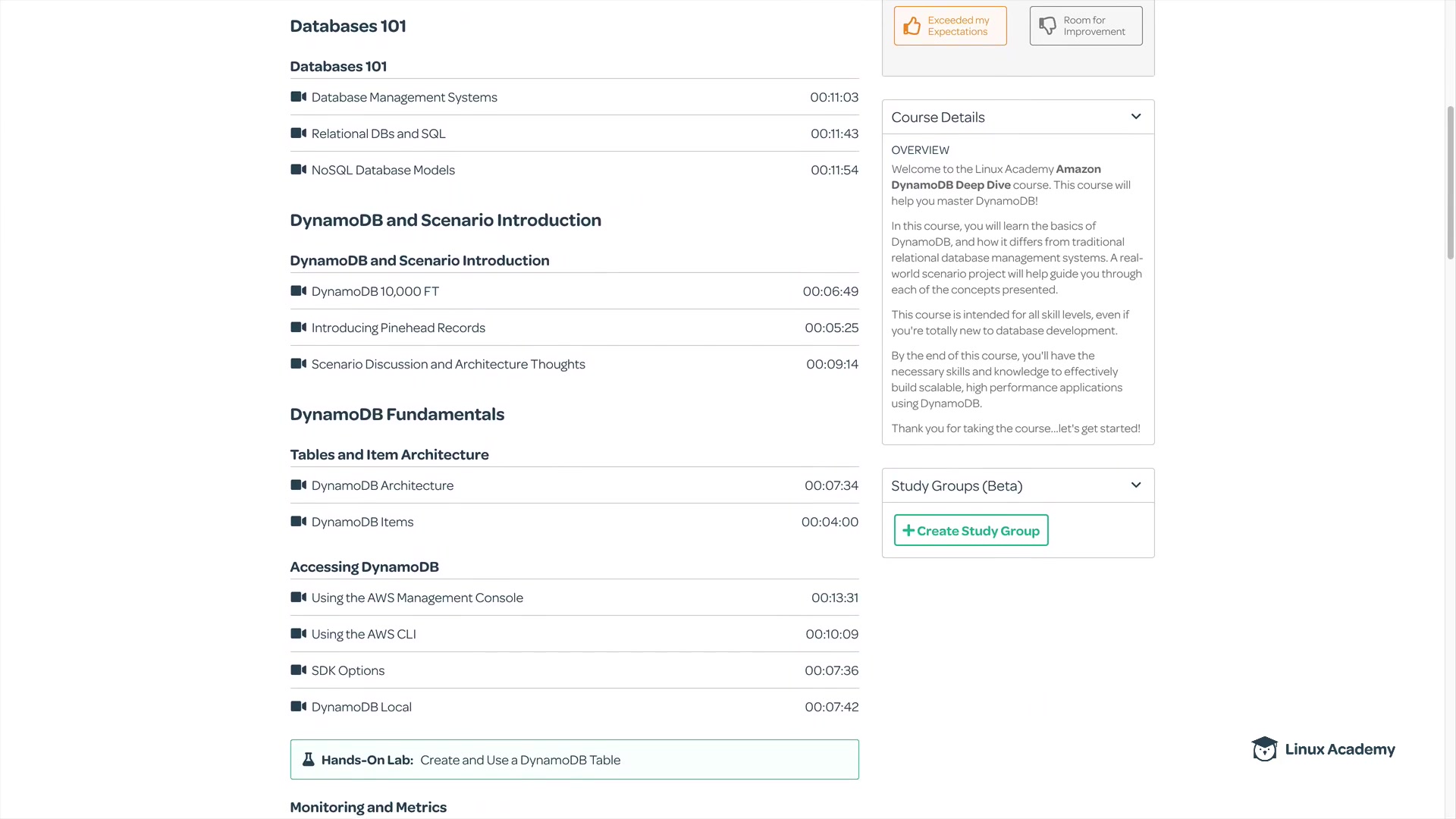
Task: Click video icon beside Introducing Pinehead Records
Action: (x=298, y=328)
